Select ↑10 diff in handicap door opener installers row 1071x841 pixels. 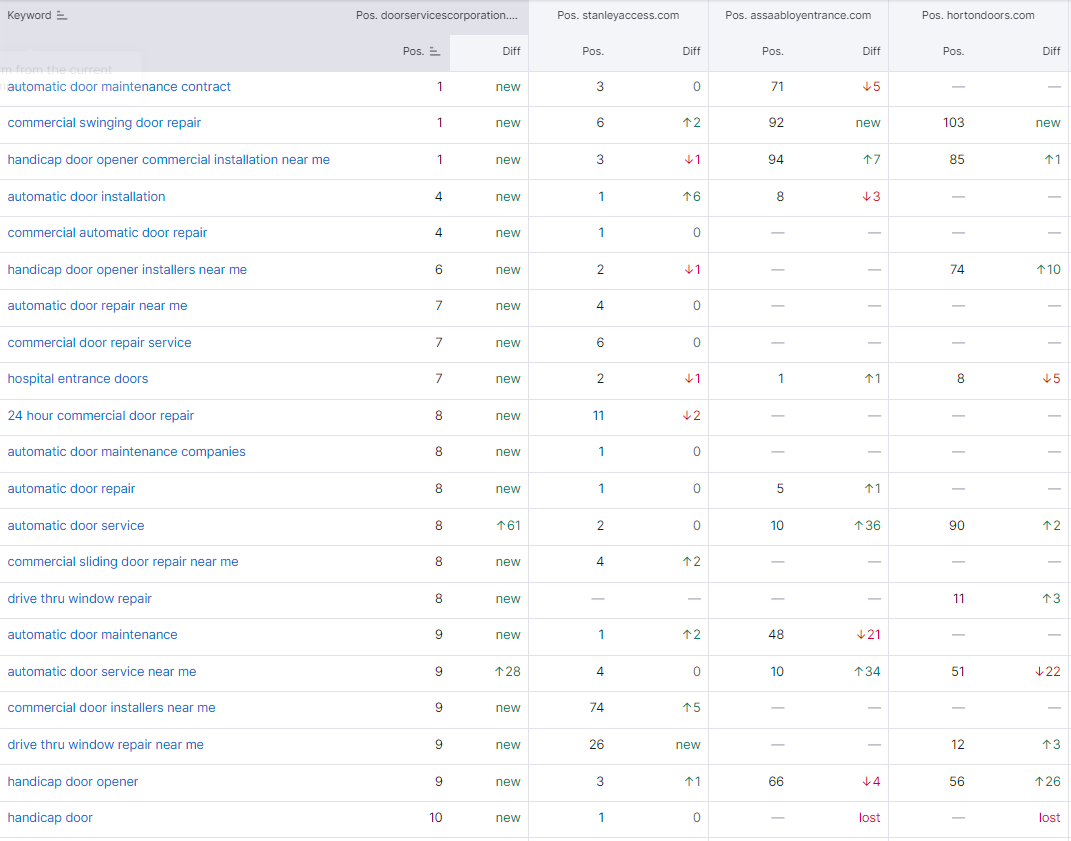[1048, 270]
